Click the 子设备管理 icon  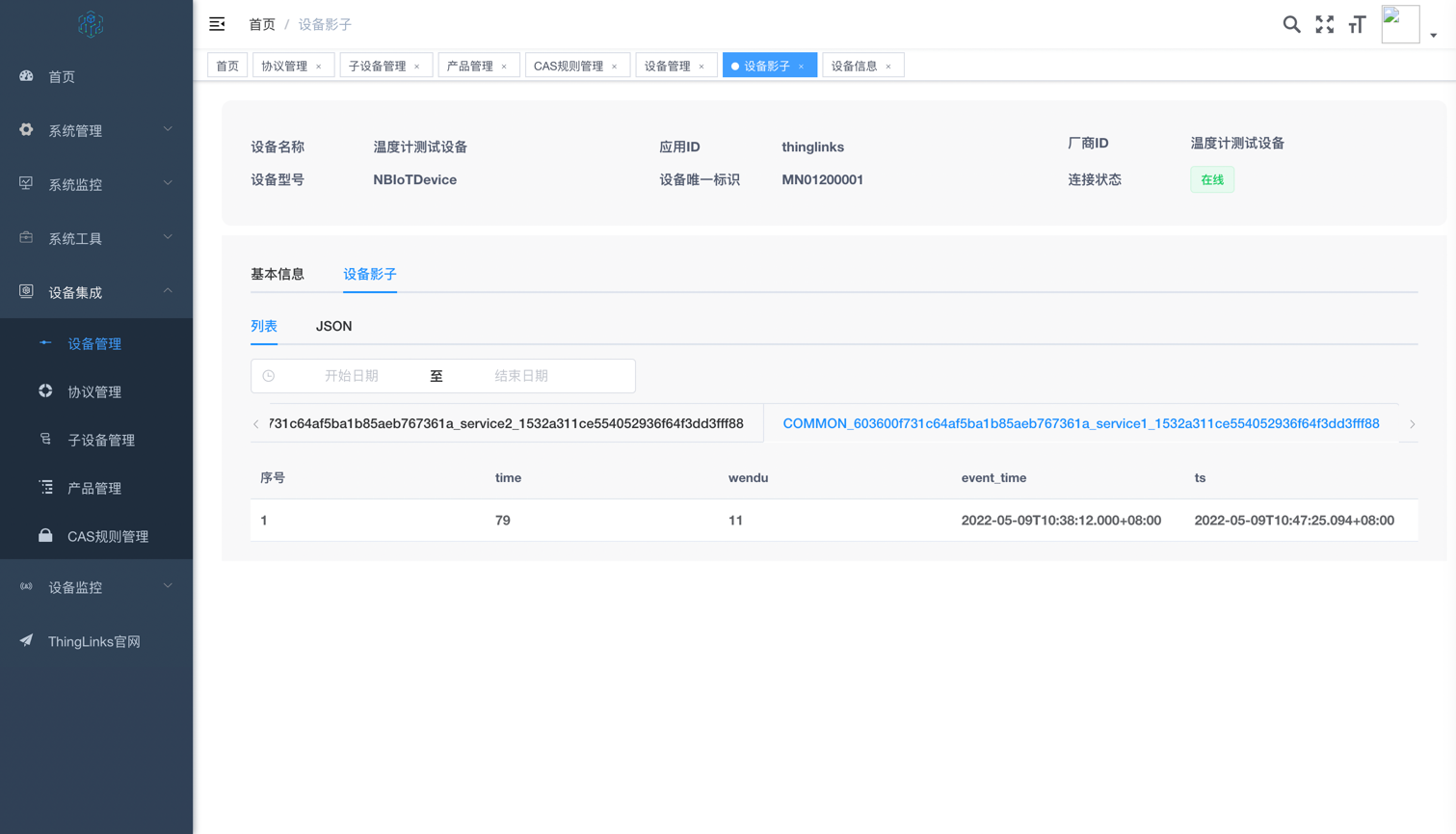point(45,439)
